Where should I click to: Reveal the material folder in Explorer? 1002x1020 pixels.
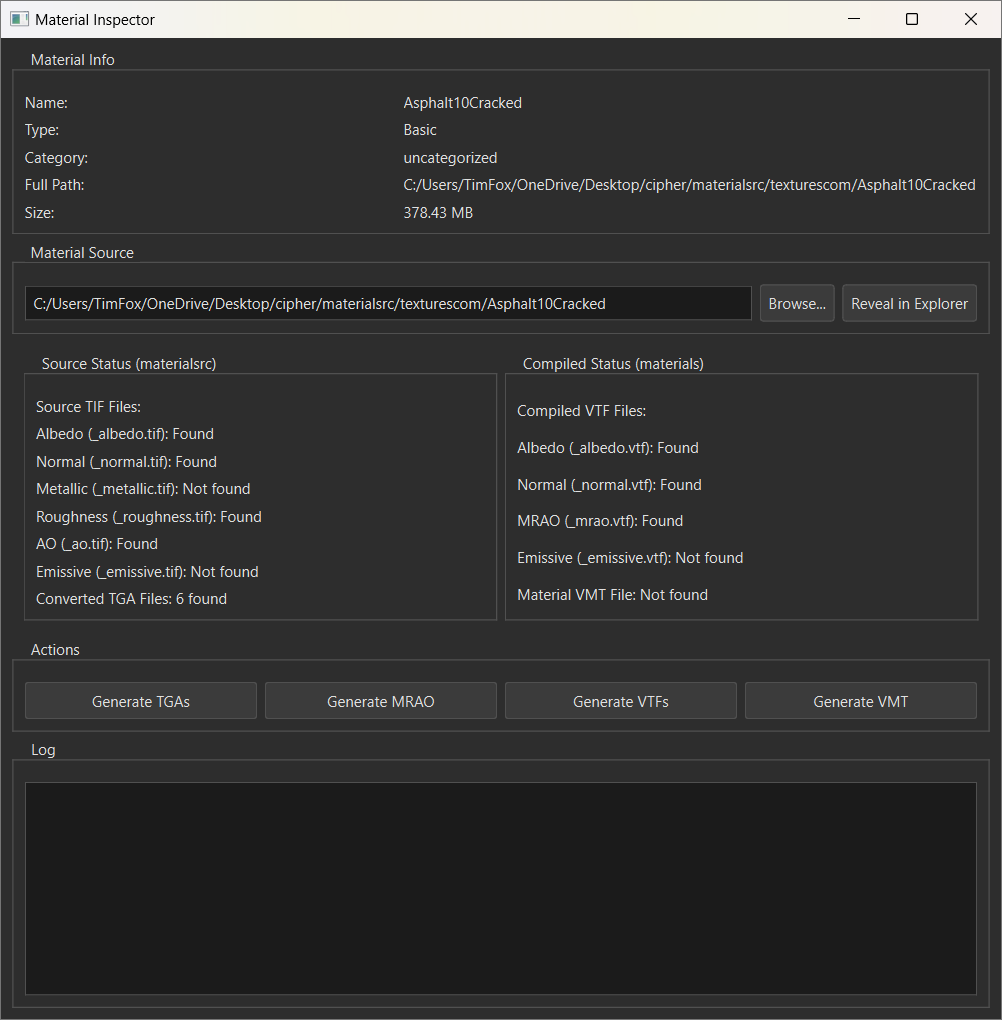(x=909, y=303)
